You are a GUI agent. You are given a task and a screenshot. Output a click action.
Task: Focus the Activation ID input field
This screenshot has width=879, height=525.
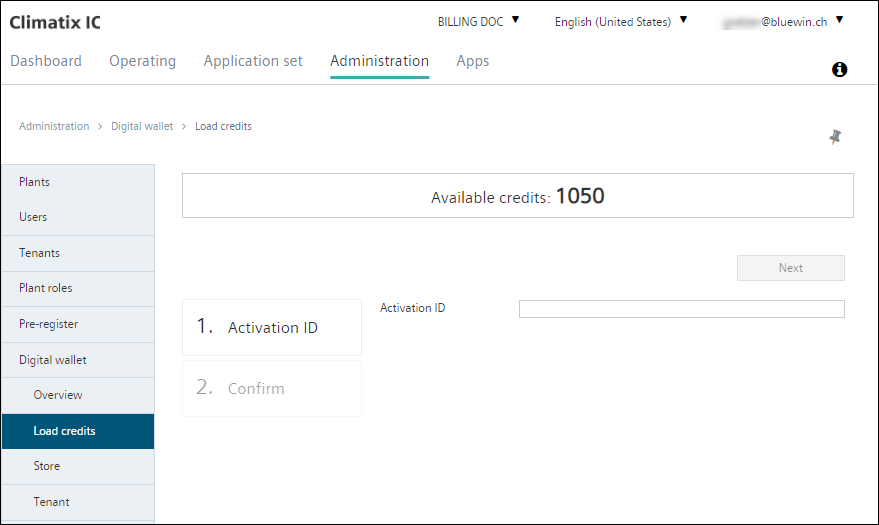[x=682, y=309]
